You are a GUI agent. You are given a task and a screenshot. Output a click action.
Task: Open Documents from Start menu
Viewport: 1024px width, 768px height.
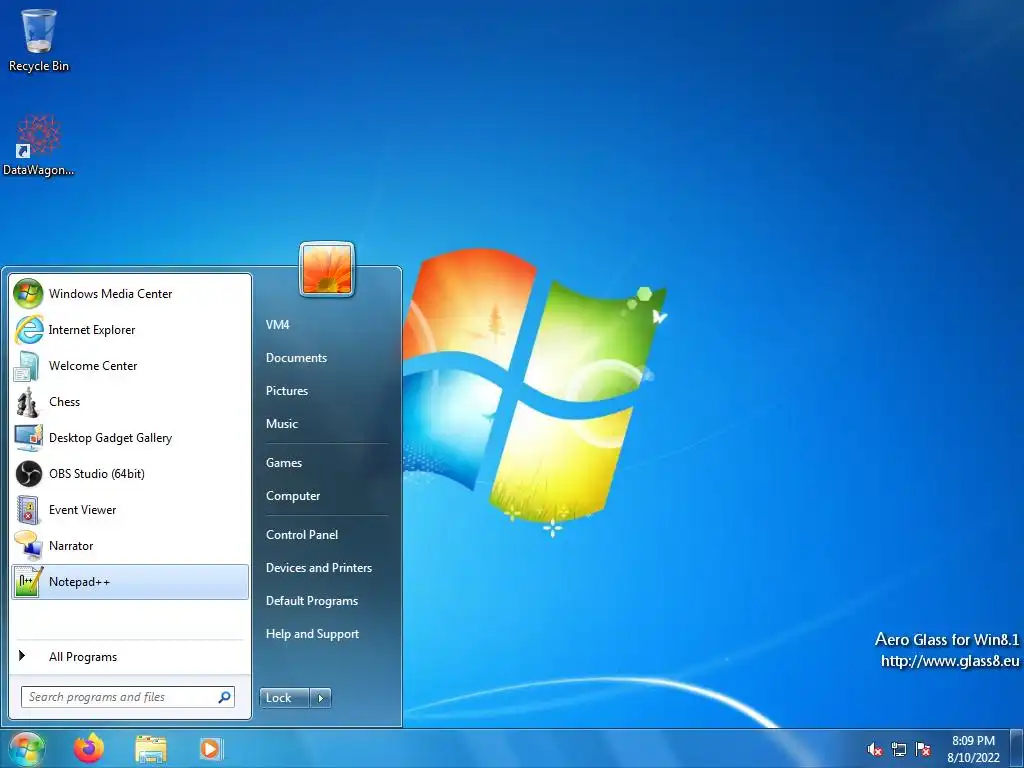[x=296, y=357]
